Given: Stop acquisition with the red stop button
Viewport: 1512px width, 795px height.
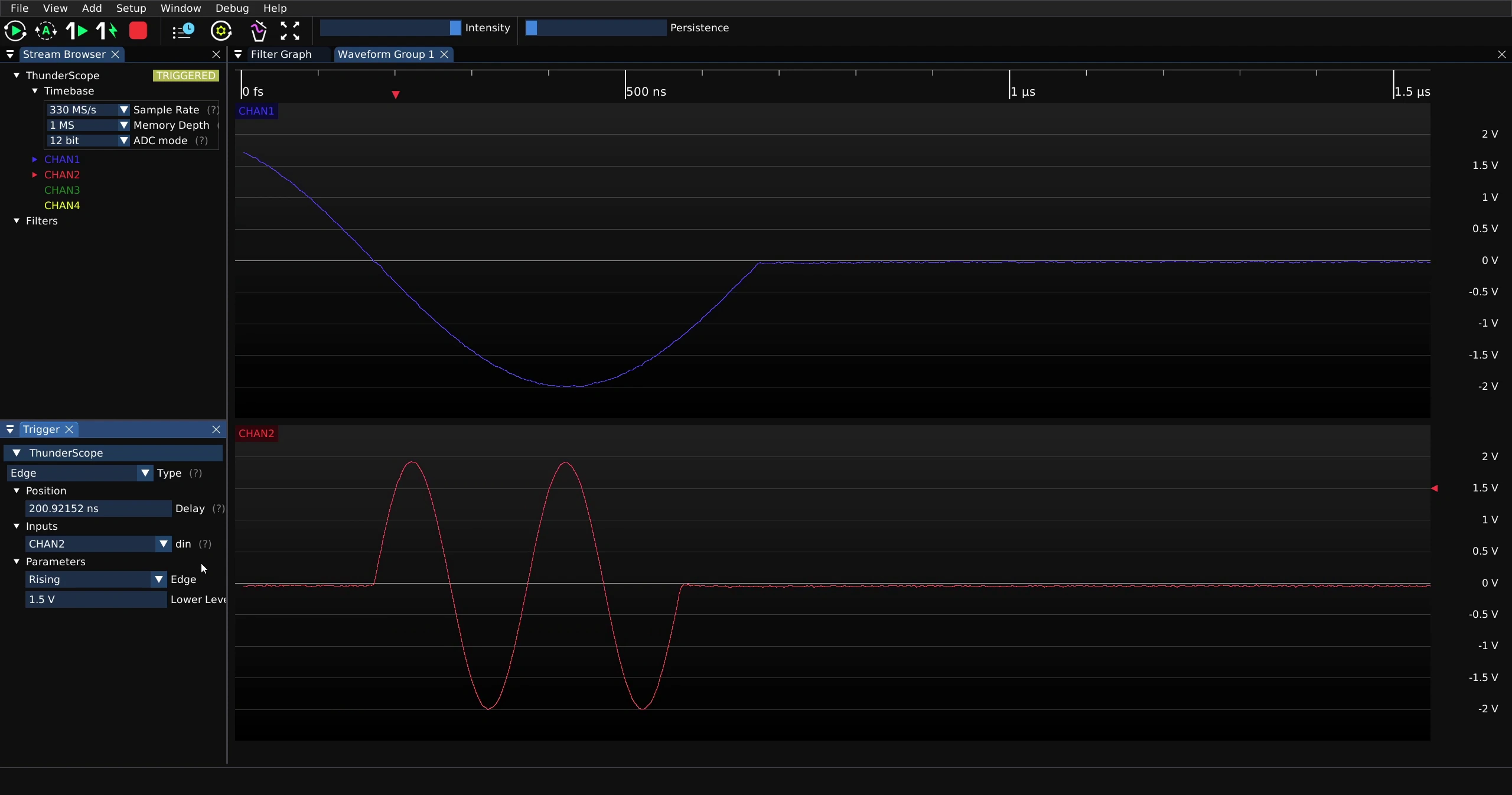Looking at the screenshot, I should click(x=138, y=31).
